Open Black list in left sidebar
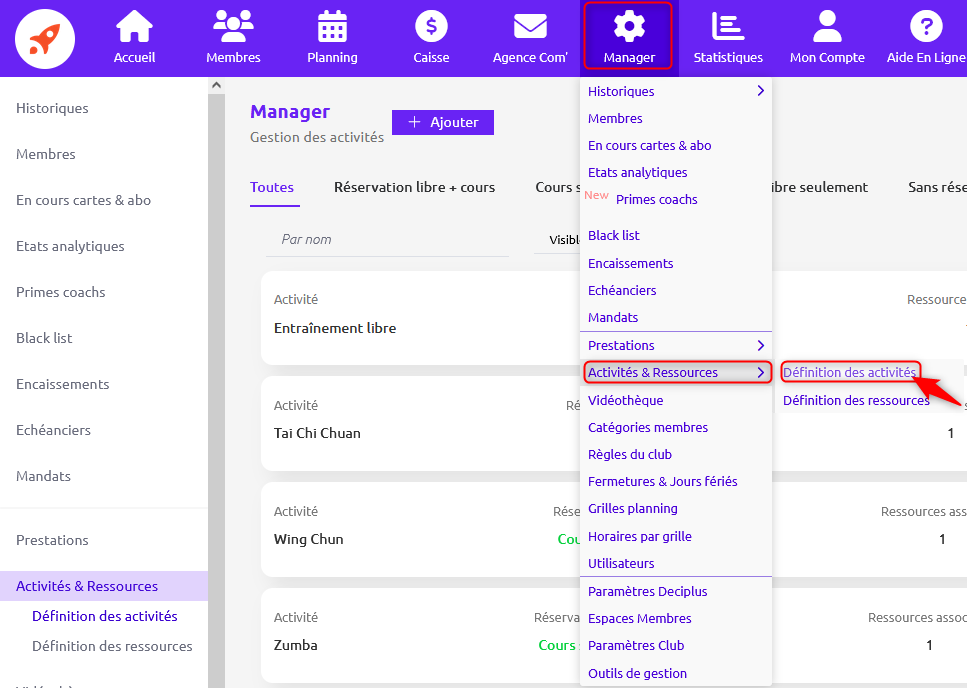 44,338
